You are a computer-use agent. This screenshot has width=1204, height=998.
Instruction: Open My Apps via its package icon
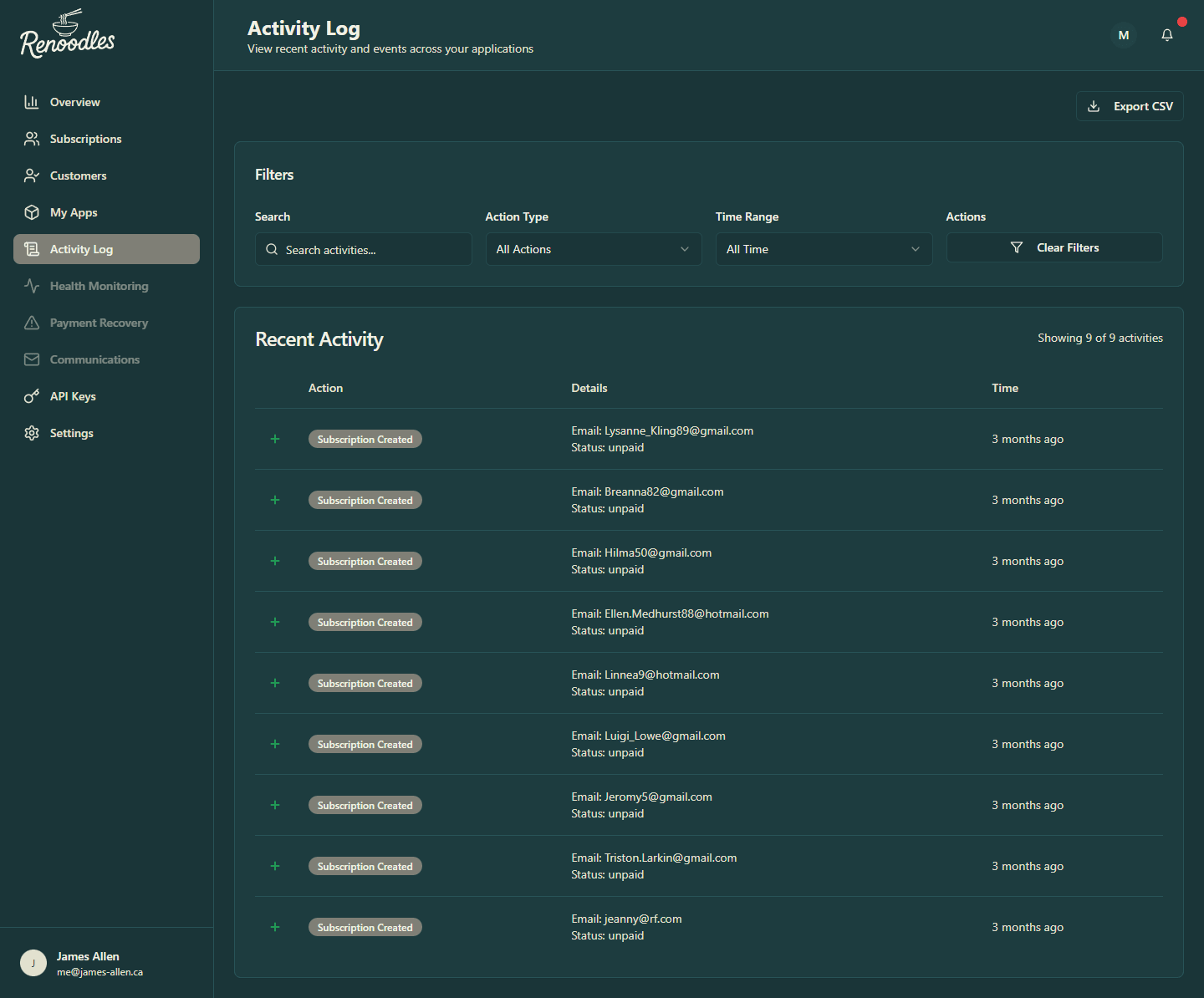32,211
